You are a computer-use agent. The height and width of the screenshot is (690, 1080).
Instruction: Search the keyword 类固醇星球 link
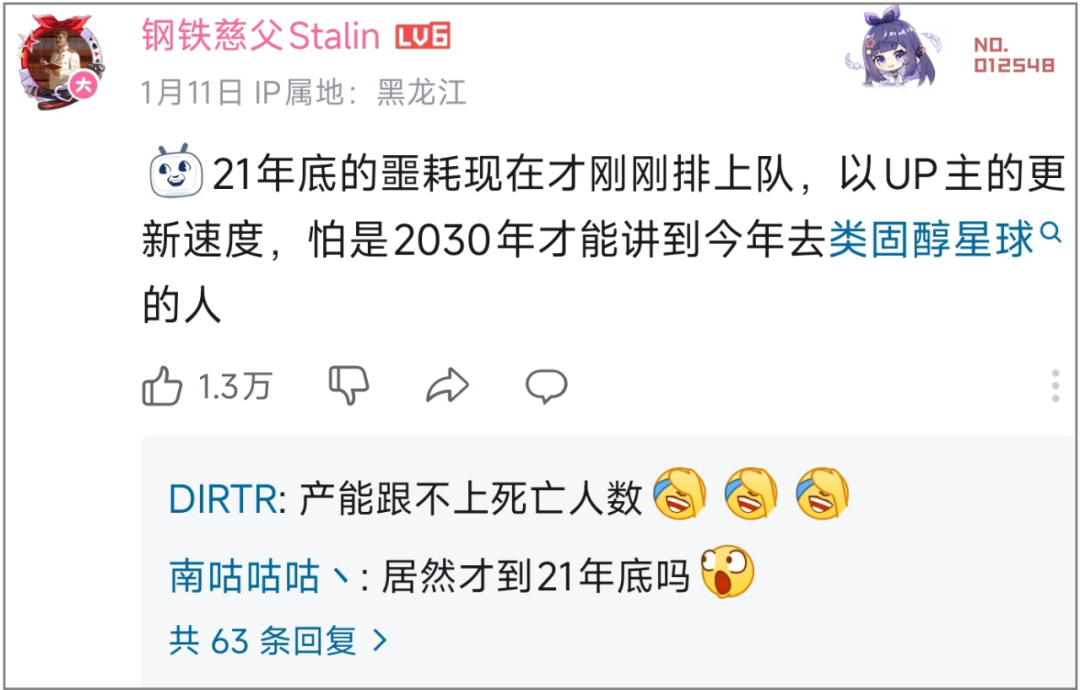point(931,240)
